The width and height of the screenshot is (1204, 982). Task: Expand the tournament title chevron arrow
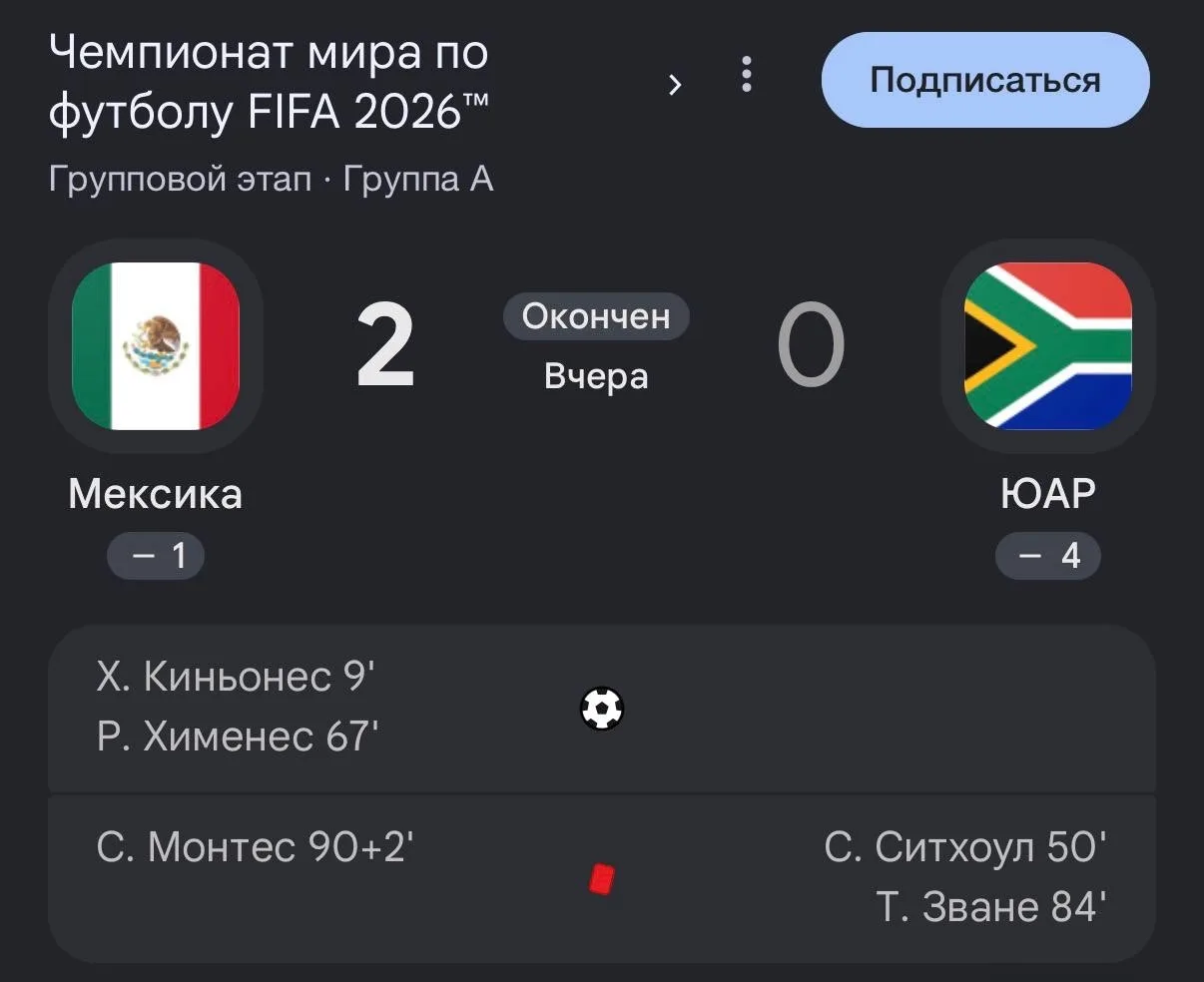[675, 85]
